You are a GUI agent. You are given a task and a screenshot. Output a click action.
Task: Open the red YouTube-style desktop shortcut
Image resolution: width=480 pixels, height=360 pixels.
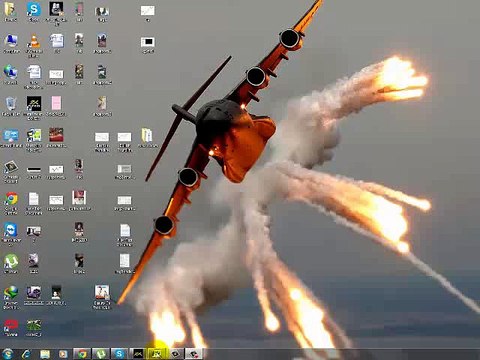click(x=11, y=324)
